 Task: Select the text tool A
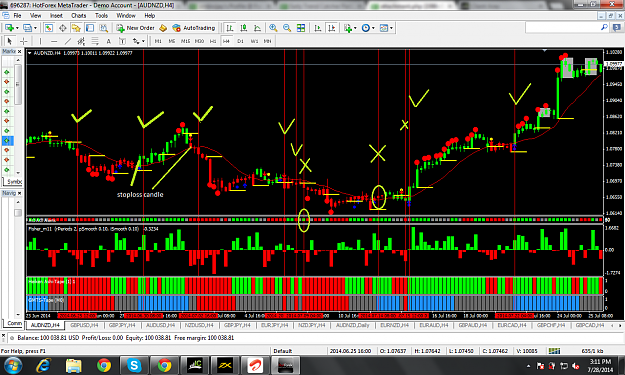pyautogui.click(x=108, y=41)
